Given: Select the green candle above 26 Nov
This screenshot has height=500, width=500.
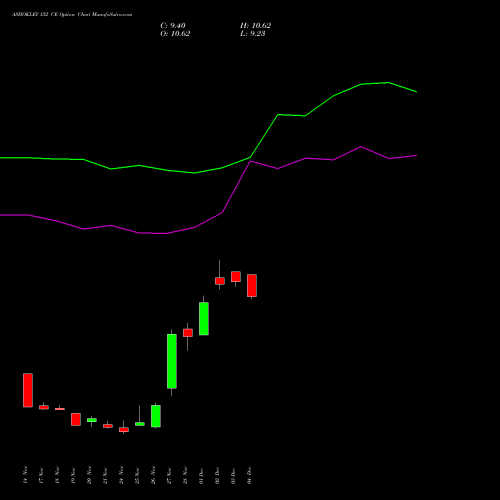Looking at the screenshot, I should (156, 416).
